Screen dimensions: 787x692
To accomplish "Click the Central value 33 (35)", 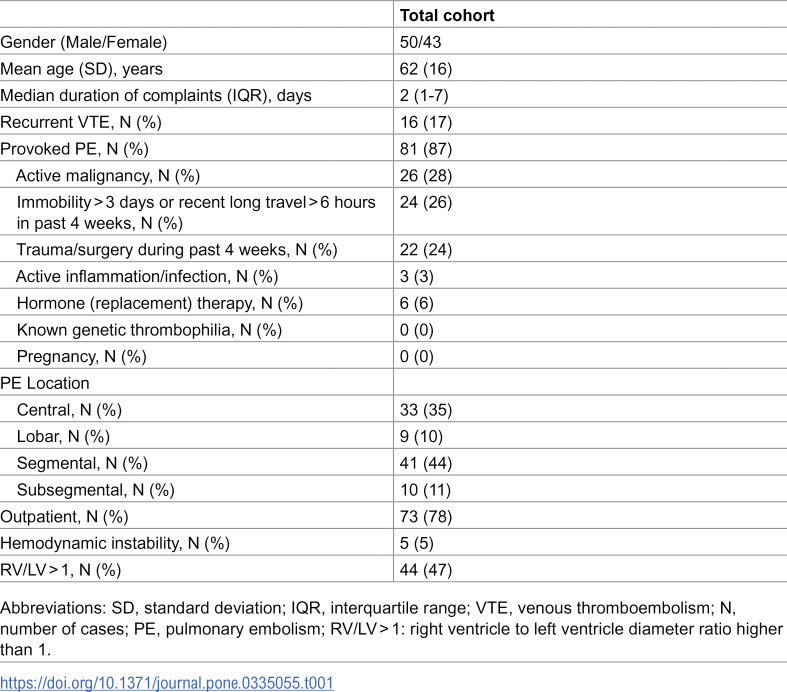I will (x=426, y=410).
